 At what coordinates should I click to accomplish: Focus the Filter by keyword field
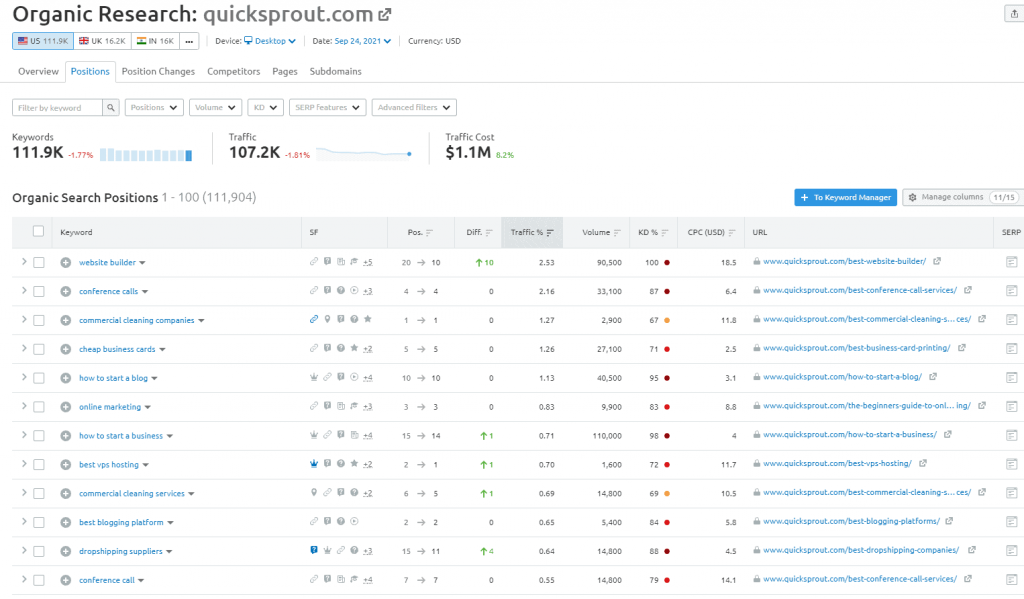coord(57,108)
